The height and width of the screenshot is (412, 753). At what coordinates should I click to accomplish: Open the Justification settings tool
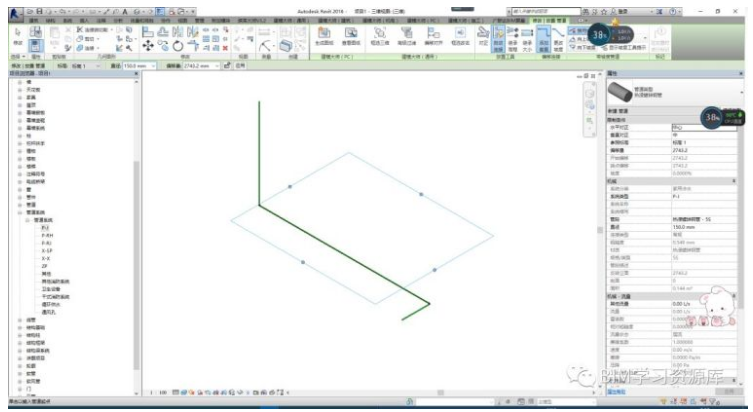pyautogui.click(x=483, y=36)
